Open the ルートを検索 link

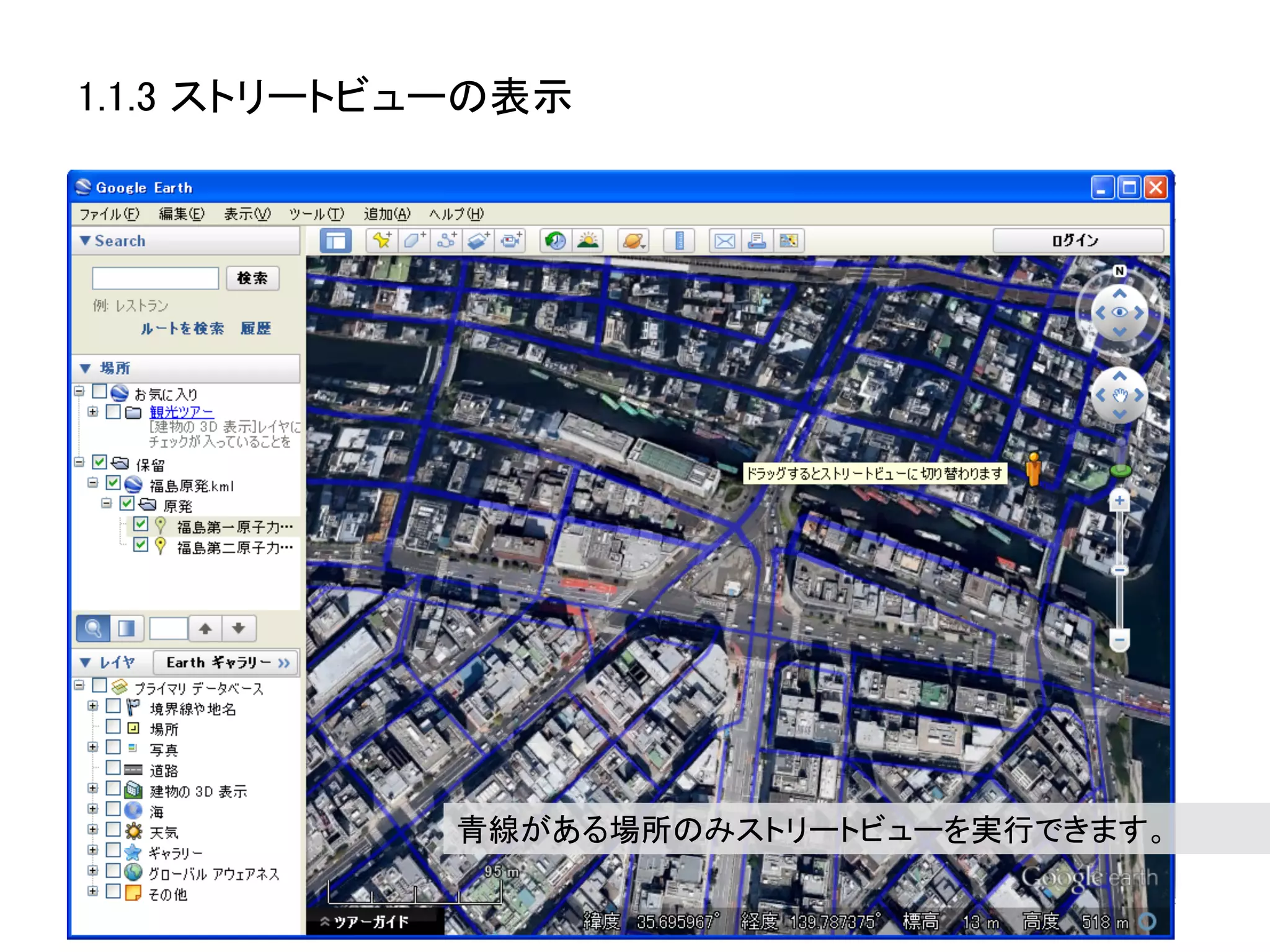(x=182, y=328)
